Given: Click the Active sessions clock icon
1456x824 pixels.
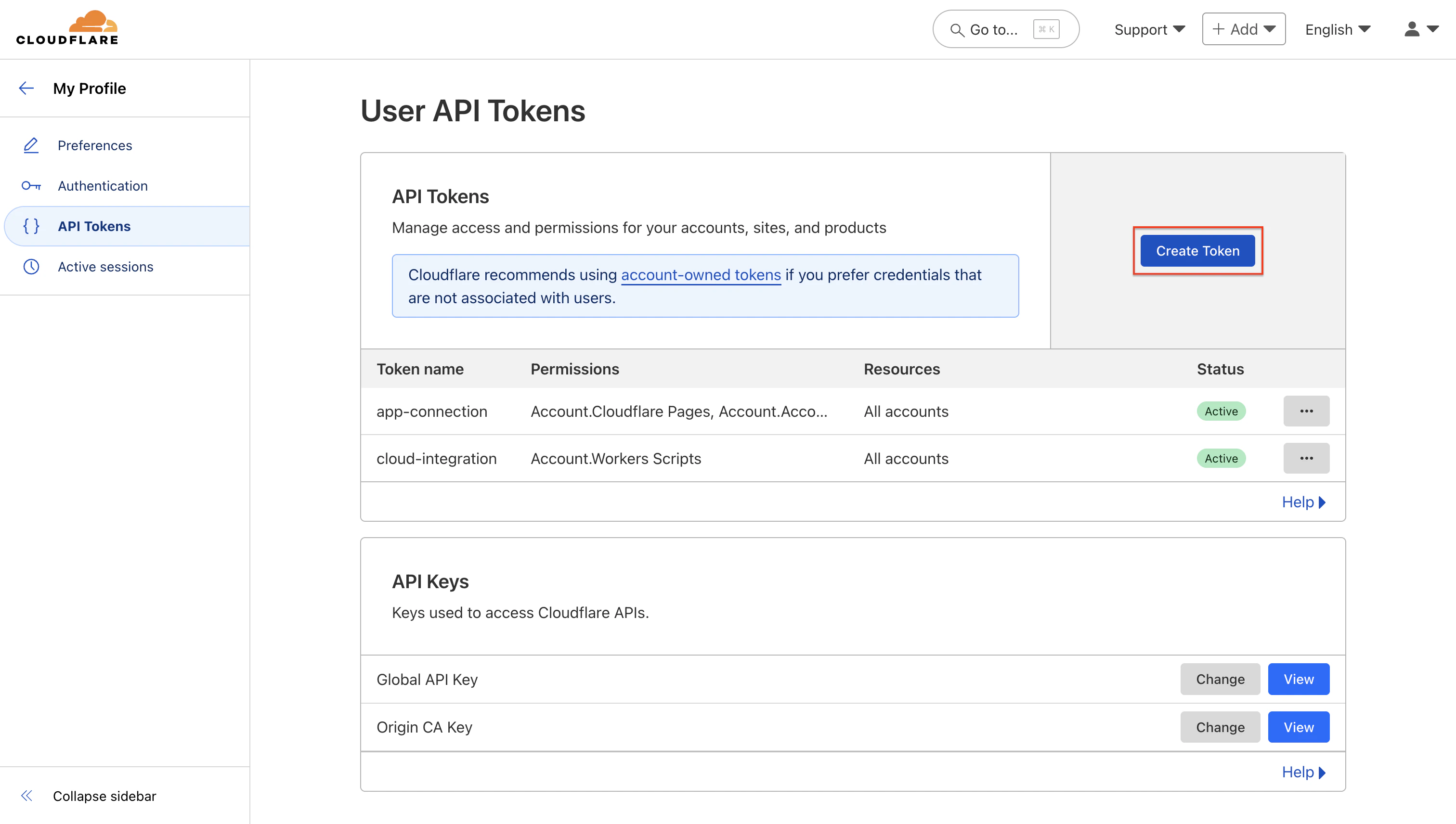Looking at the screenshot, I should point(31,267).
